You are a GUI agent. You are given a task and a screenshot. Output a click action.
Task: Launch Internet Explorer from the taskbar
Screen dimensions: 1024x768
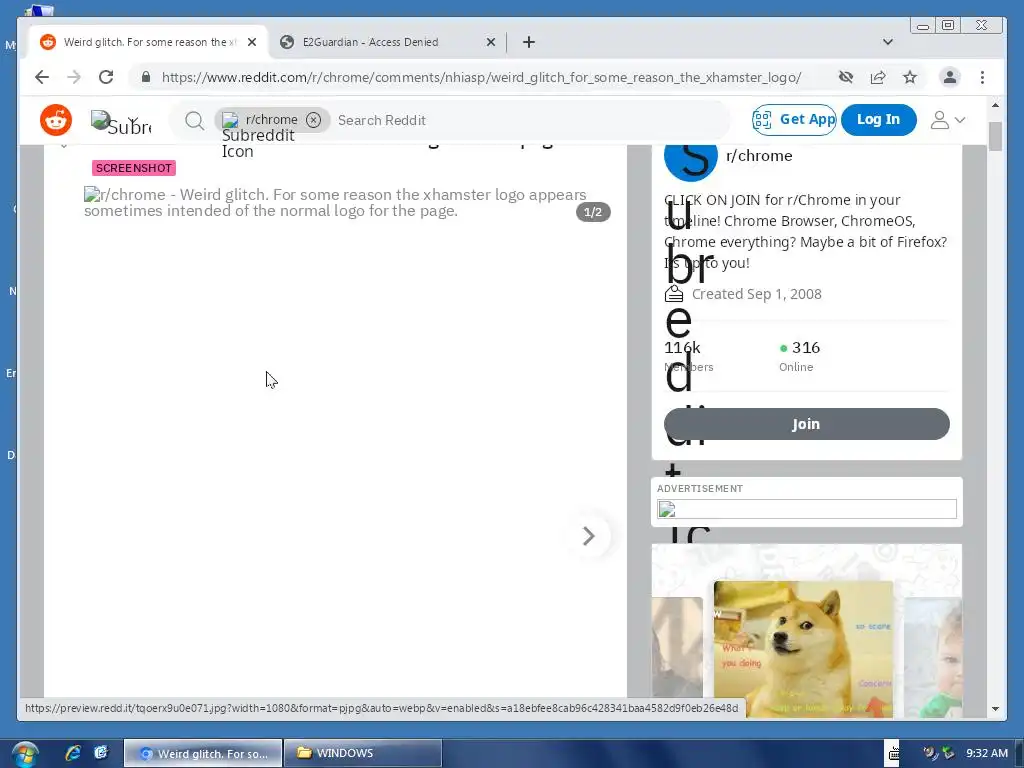[72, 753]
